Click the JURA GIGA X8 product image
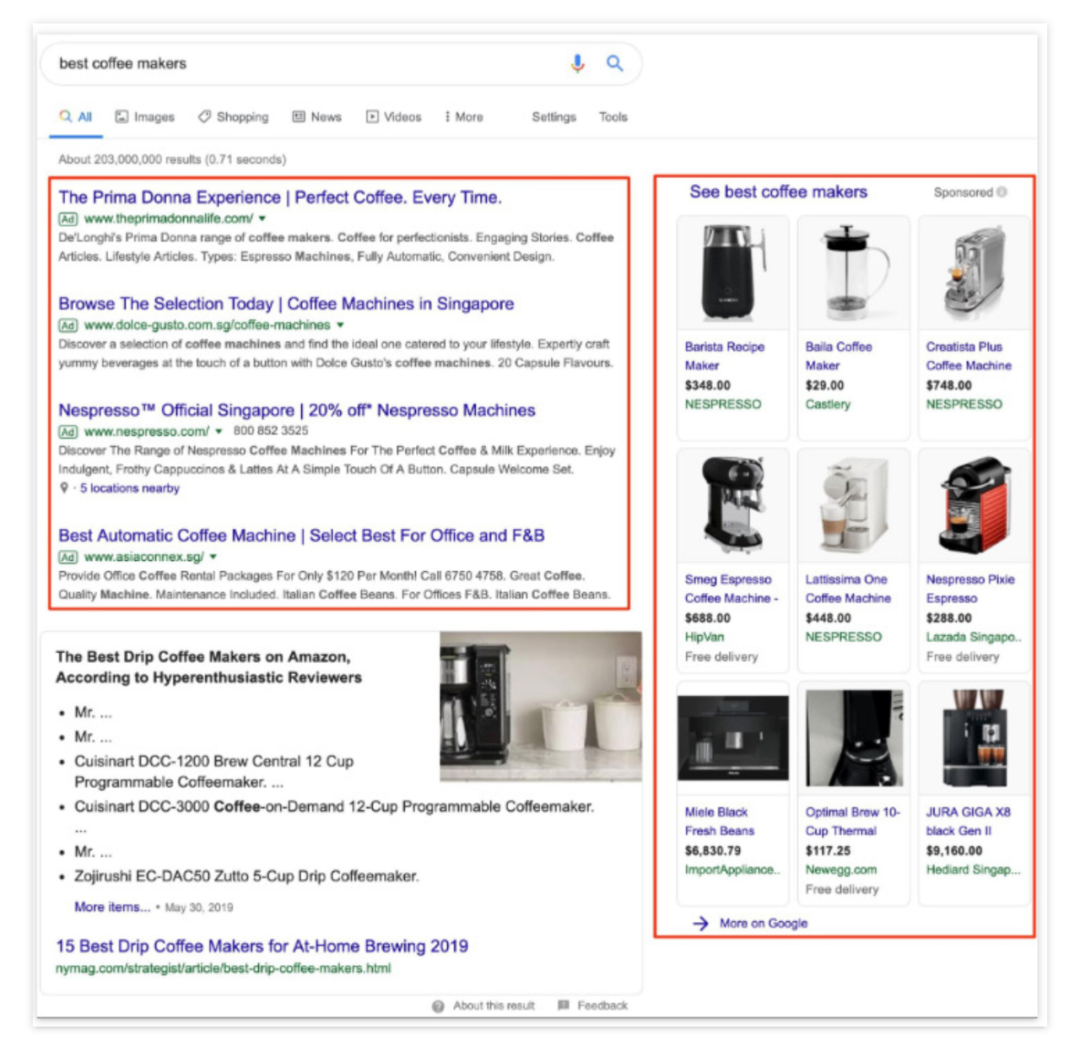Viewport: 1080px width, 1062px height. click(974, 738)
